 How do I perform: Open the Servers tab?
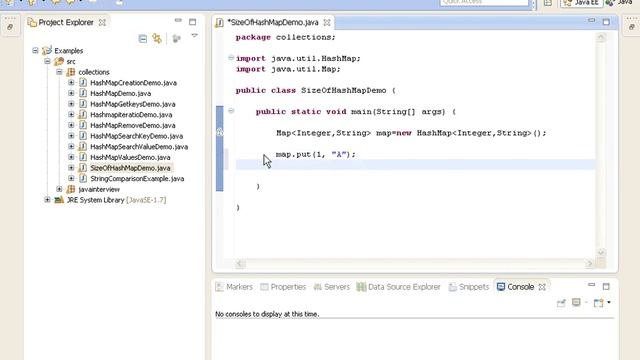pos(331,287)
